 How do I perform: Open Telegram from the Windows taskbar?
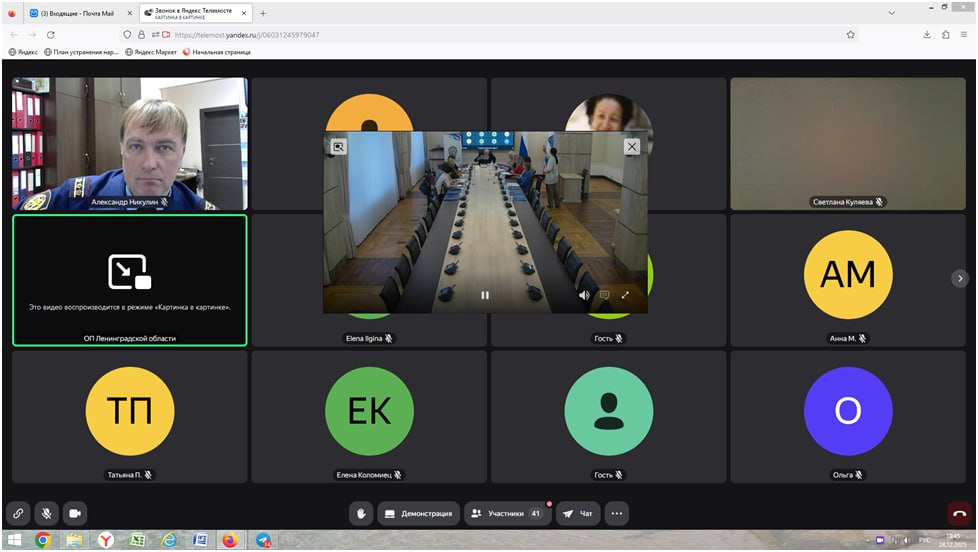pos(263,540)
